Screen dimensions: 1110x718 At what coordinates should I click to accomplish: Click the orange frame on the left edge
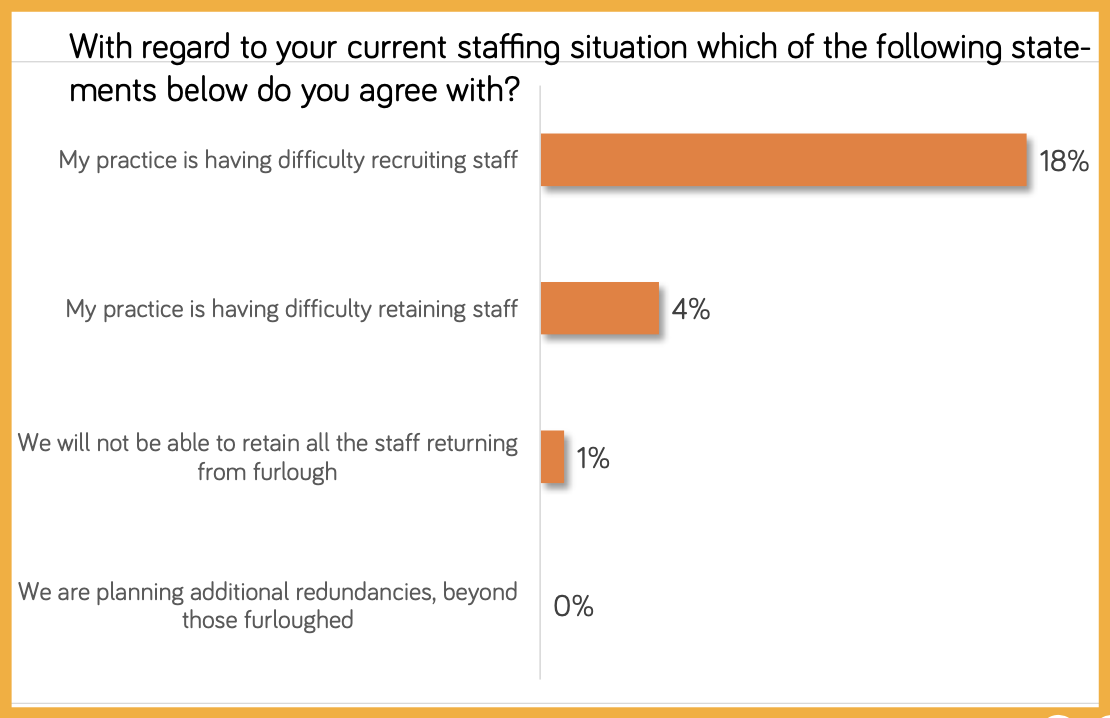tap(5, 360)
